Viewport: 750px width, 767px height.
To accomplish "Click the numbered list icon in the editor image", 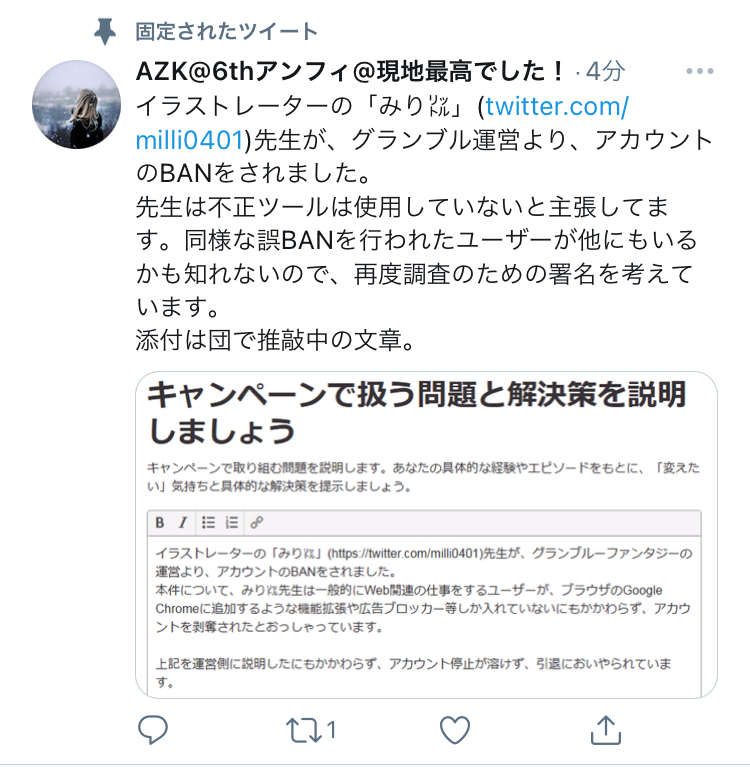I will (232, 523).
